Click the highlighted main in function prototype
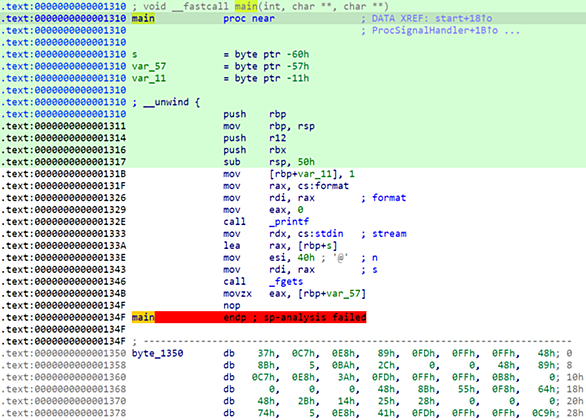Image resolution: width=586 pixels, height=420 pixels. click(246, 6)
